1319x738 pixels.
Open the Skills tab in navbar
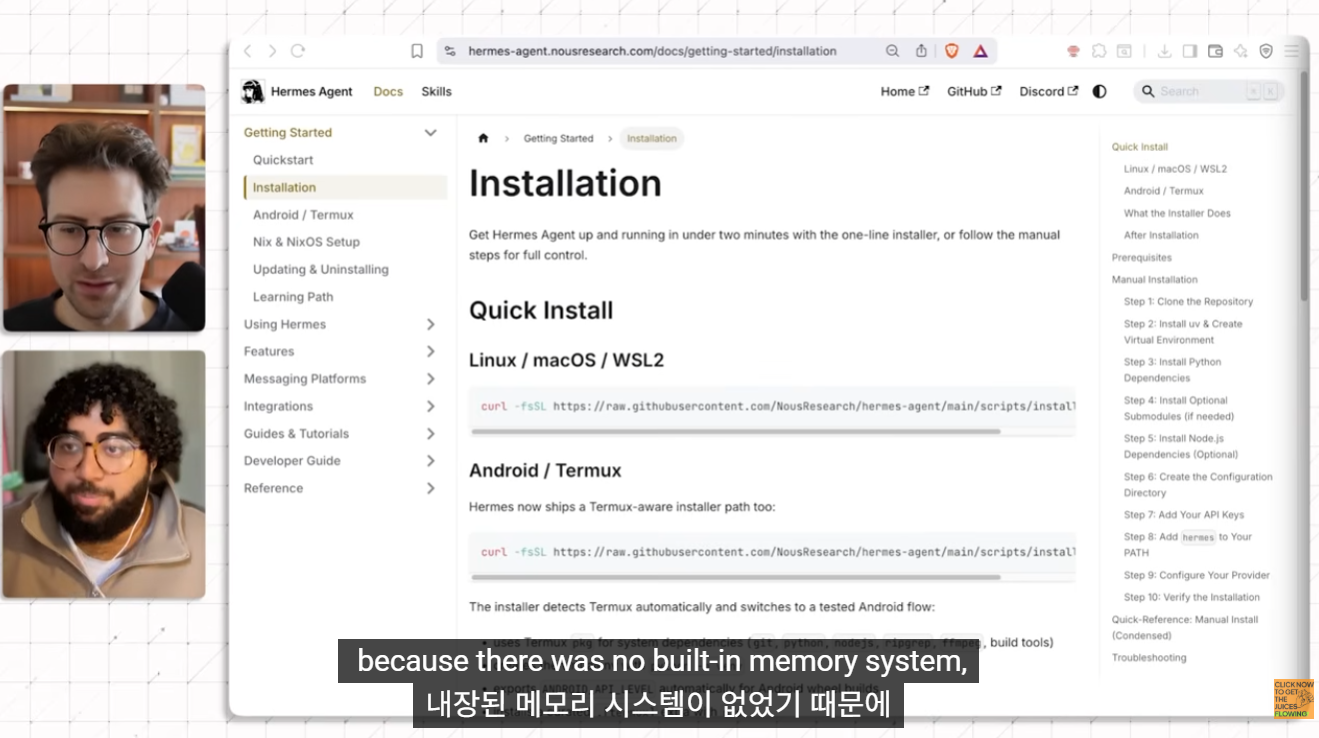(x=436, y=91)
